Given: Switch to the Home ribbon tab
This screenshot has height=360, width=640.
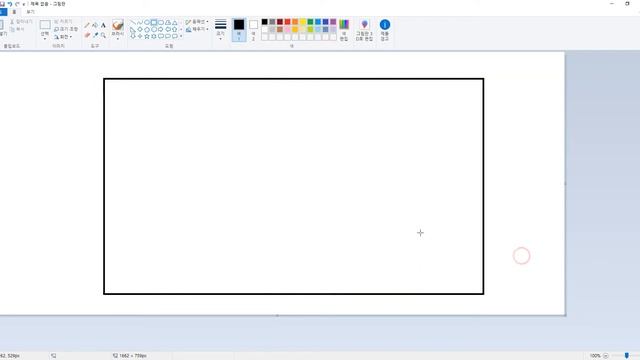Looking at the screenshot, I should 14,12.
